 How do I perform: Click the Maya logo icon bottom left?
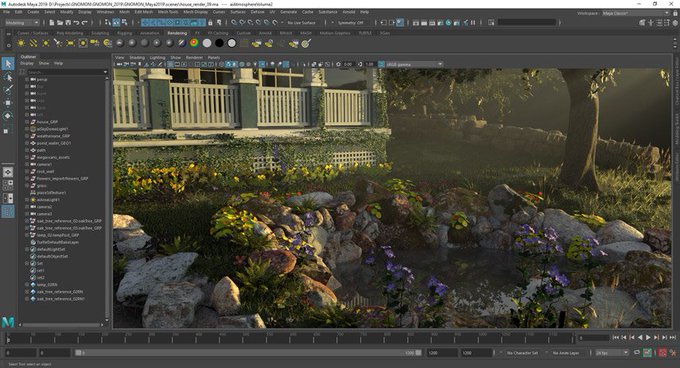coord(8,322)
